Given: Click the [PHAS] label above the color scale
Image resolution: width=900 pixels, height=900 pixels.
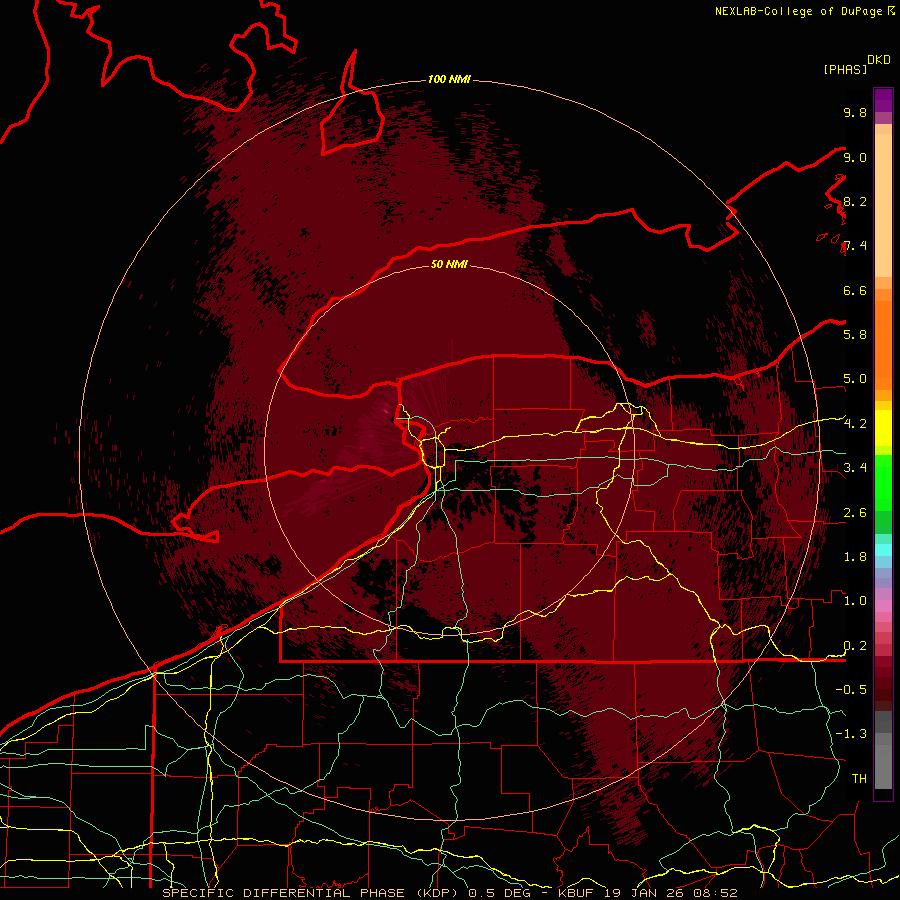Looking at the screenshot, I should pyautogui.click(x=845, y=70).
